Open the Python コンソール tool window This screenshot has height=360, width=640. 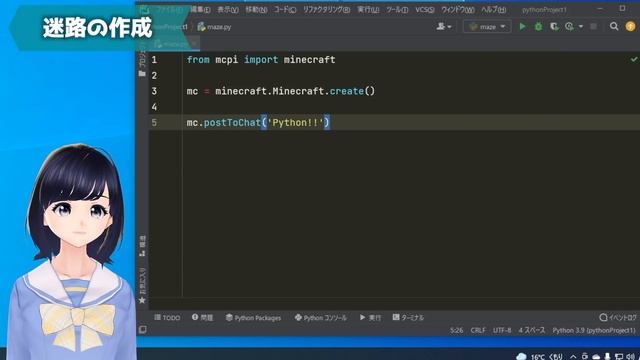[320, 318]
